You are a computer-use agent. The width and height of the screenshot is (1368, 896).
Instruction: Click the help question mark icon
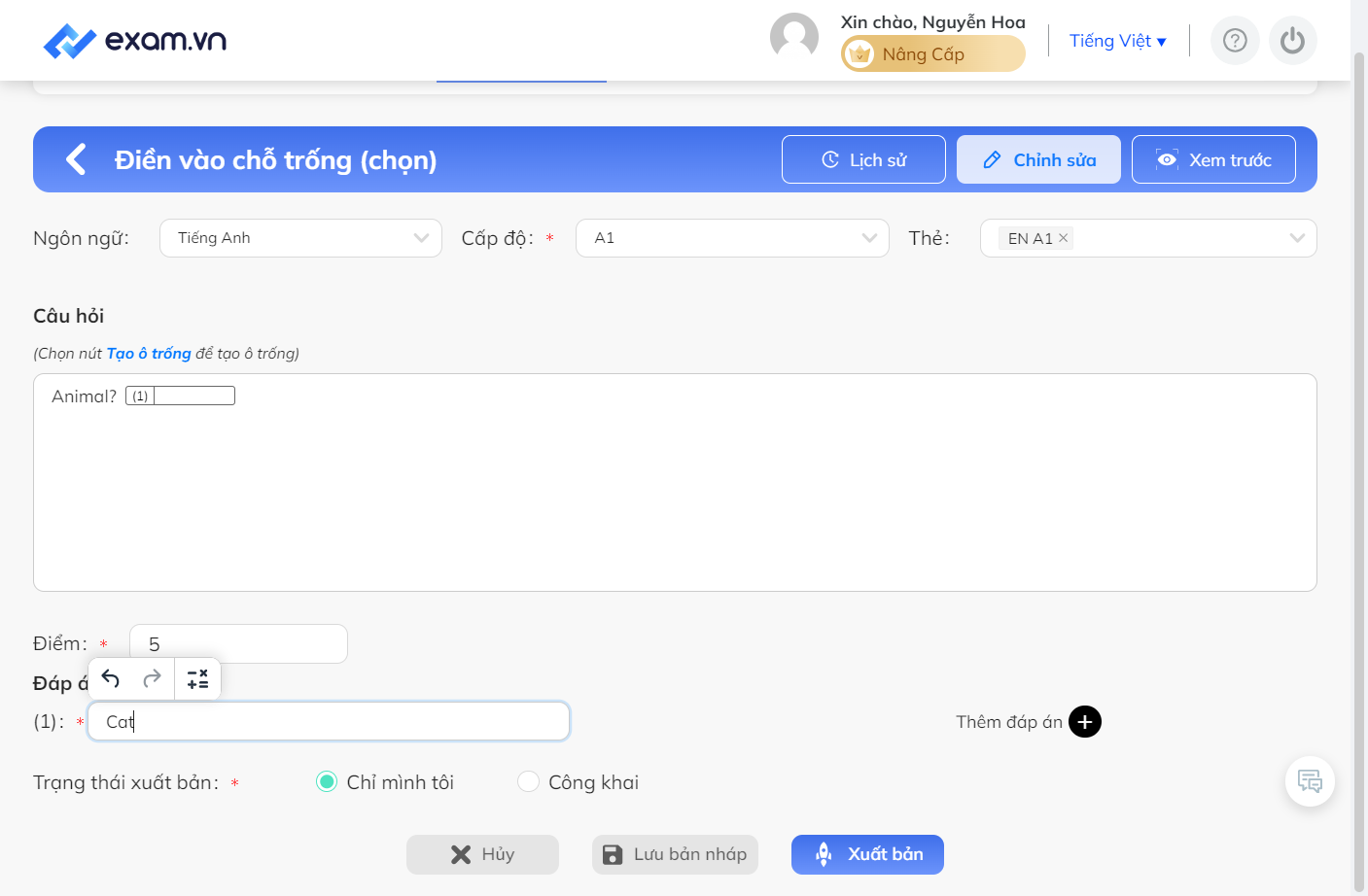pos(1235,41)
